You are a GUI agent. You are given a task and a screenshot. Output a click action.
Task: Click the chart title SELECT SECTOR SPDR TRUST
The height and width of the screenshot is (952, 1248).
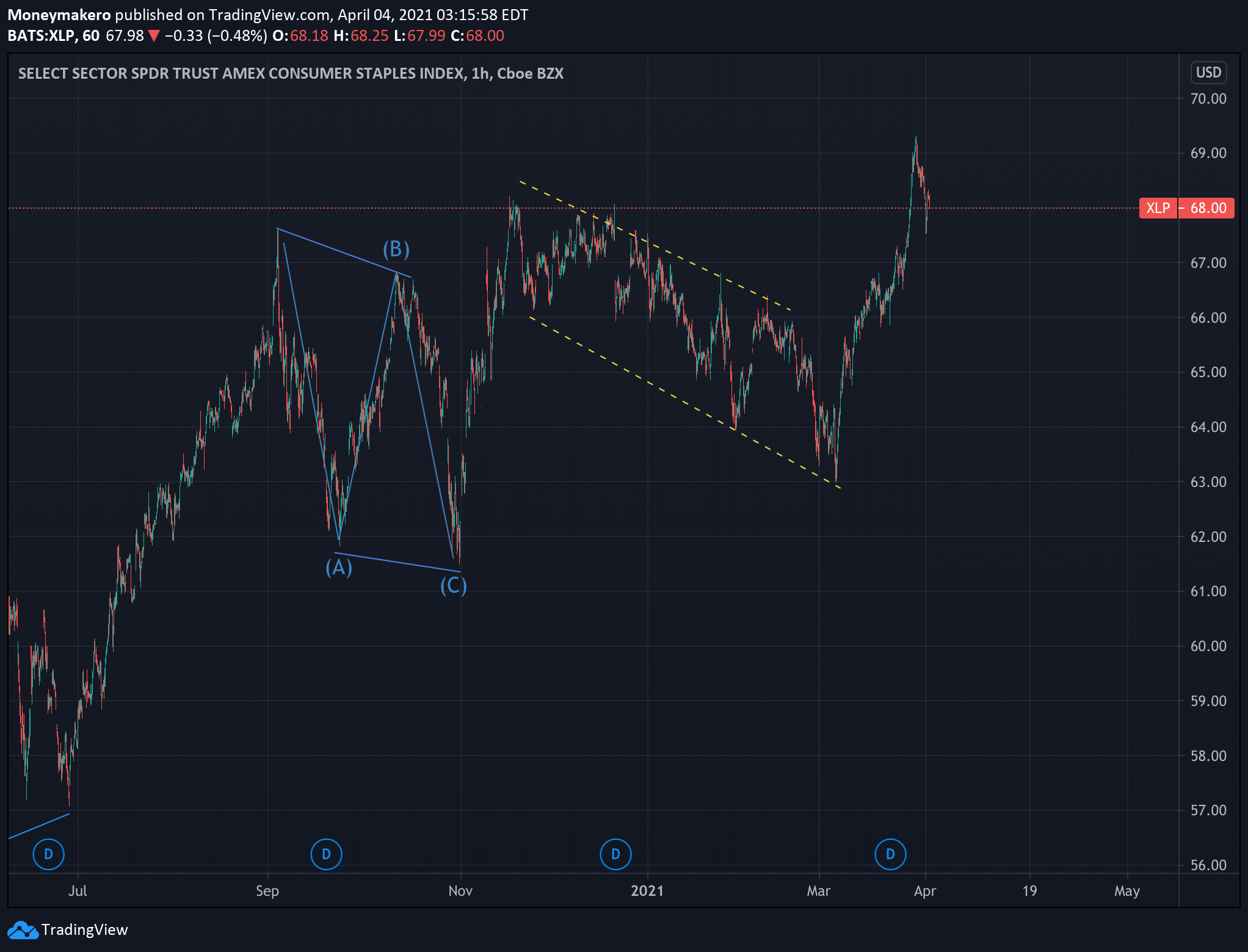pyautogui.click(x=291, y=73)
